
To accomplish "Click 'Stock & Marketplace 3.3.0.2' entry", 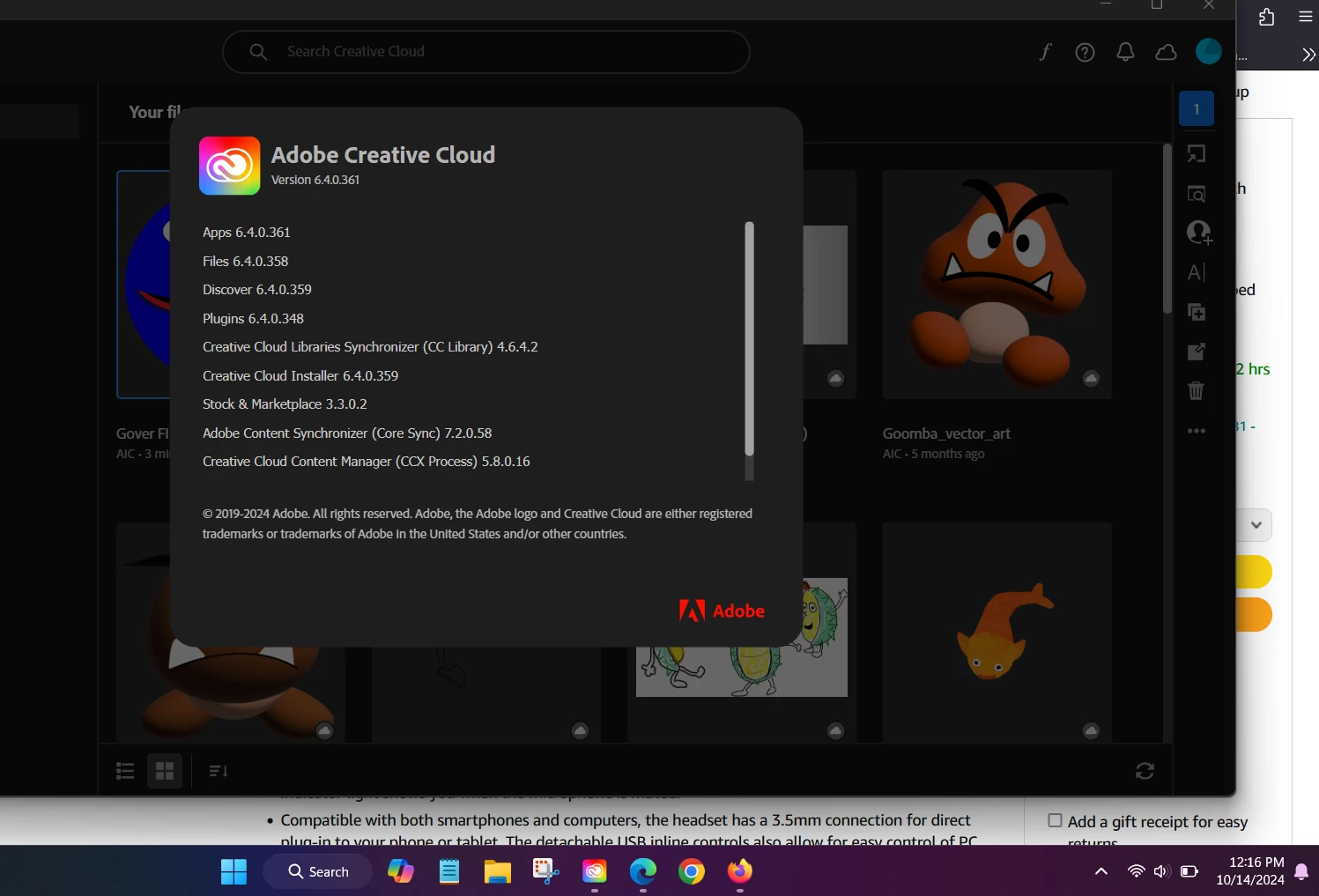I will click(x=285, y=404).
